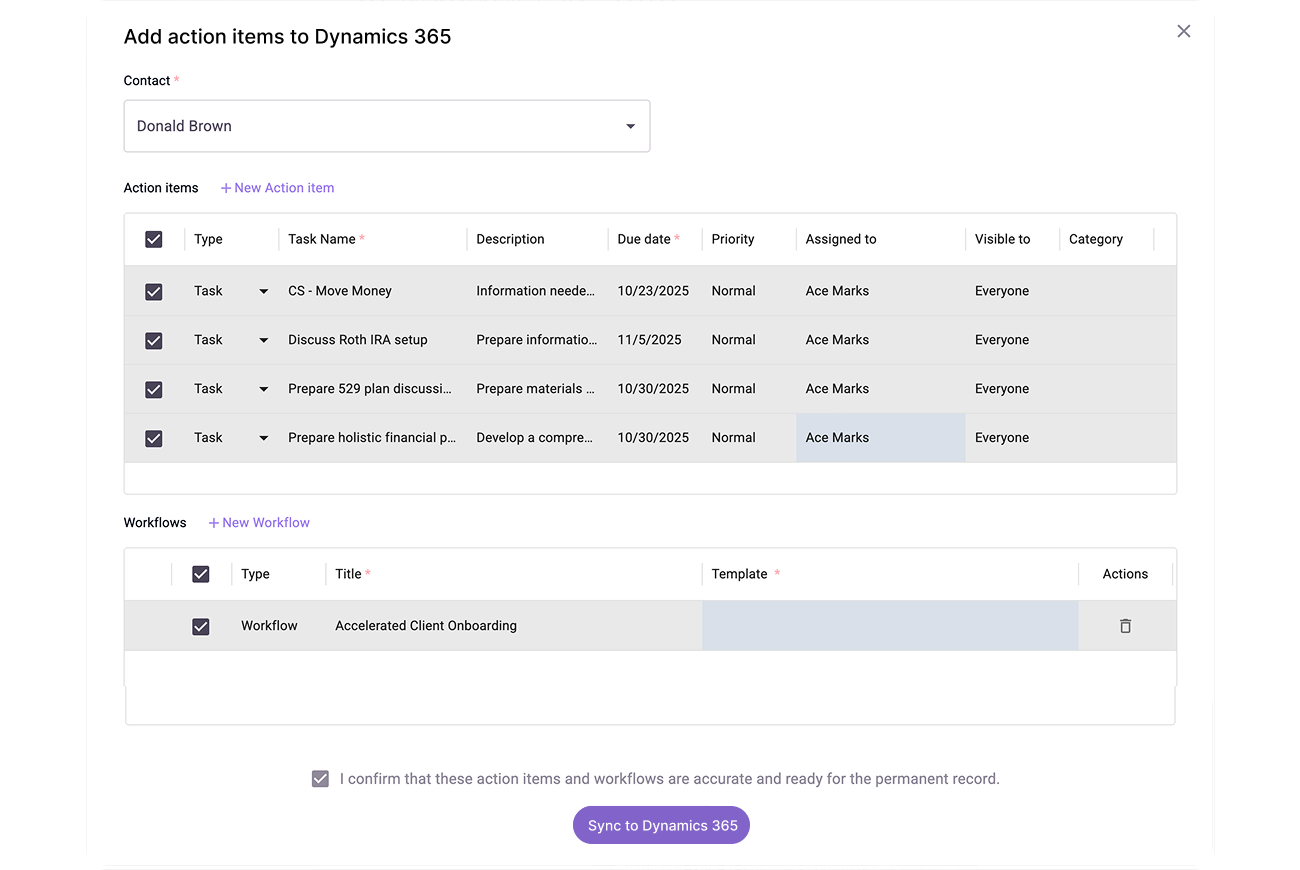Open Type dropdown for Prepare 529 plan row
1300x870 pixels.
point(264,389)
